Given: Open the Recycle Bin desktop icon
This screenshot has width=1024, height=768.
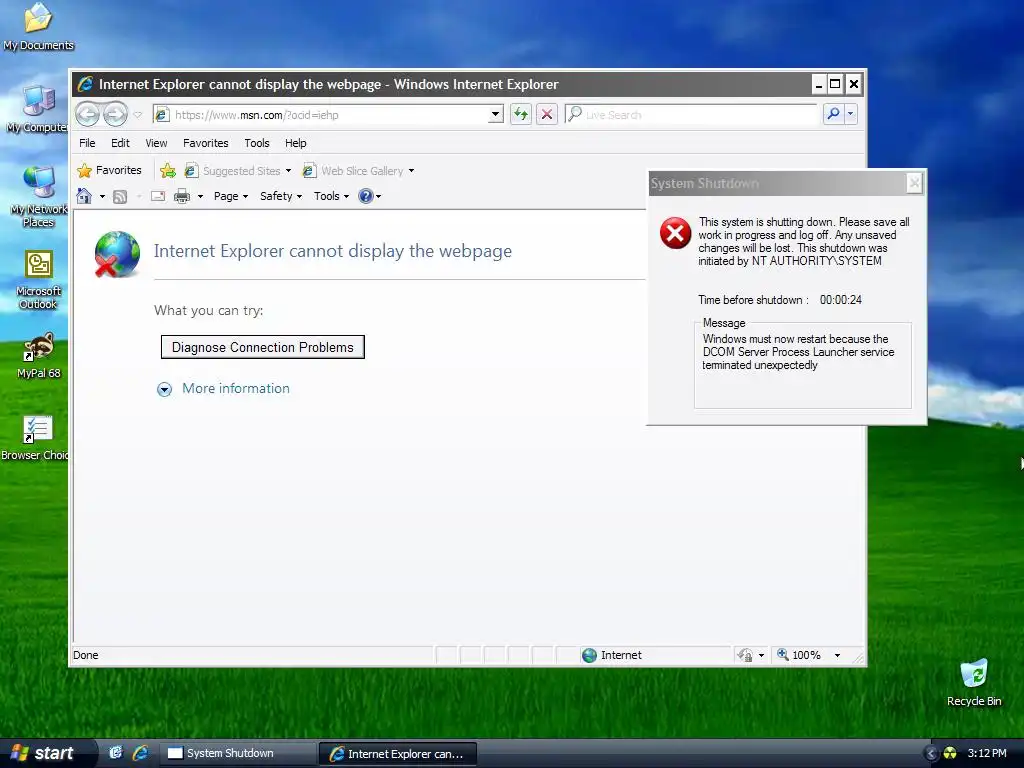Looking at the screenshot, I should click(x=974, y=683).
